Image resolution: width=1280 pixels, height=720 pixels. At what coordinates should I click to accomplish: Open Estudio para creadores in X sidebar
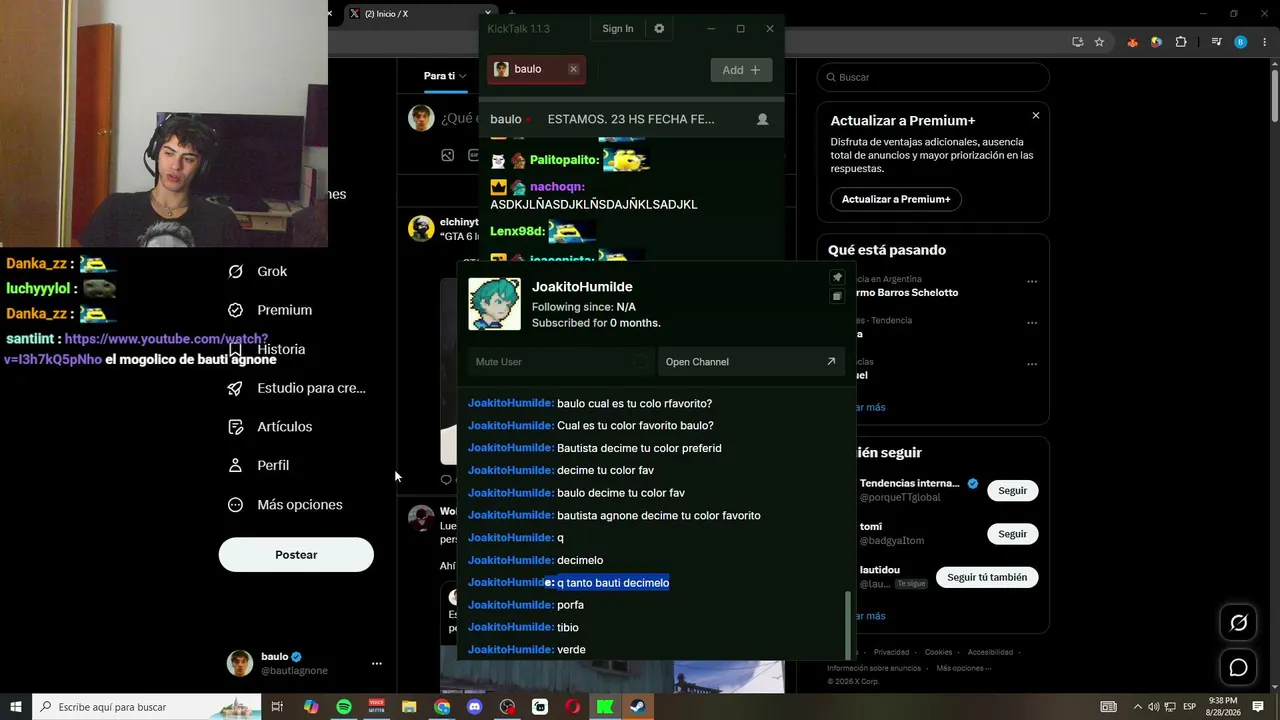tap(297, 388)
